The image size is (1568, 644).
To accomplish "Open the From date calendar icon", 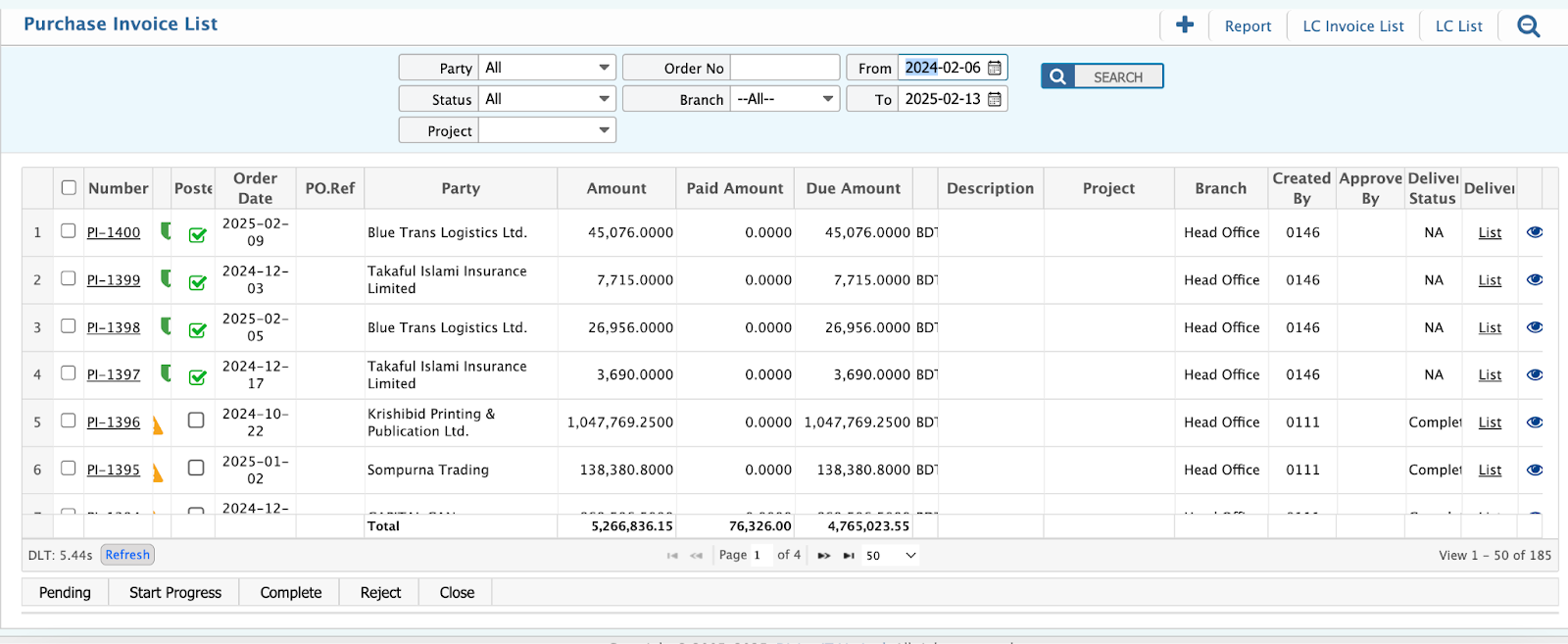I will click(x=995, y=68).
